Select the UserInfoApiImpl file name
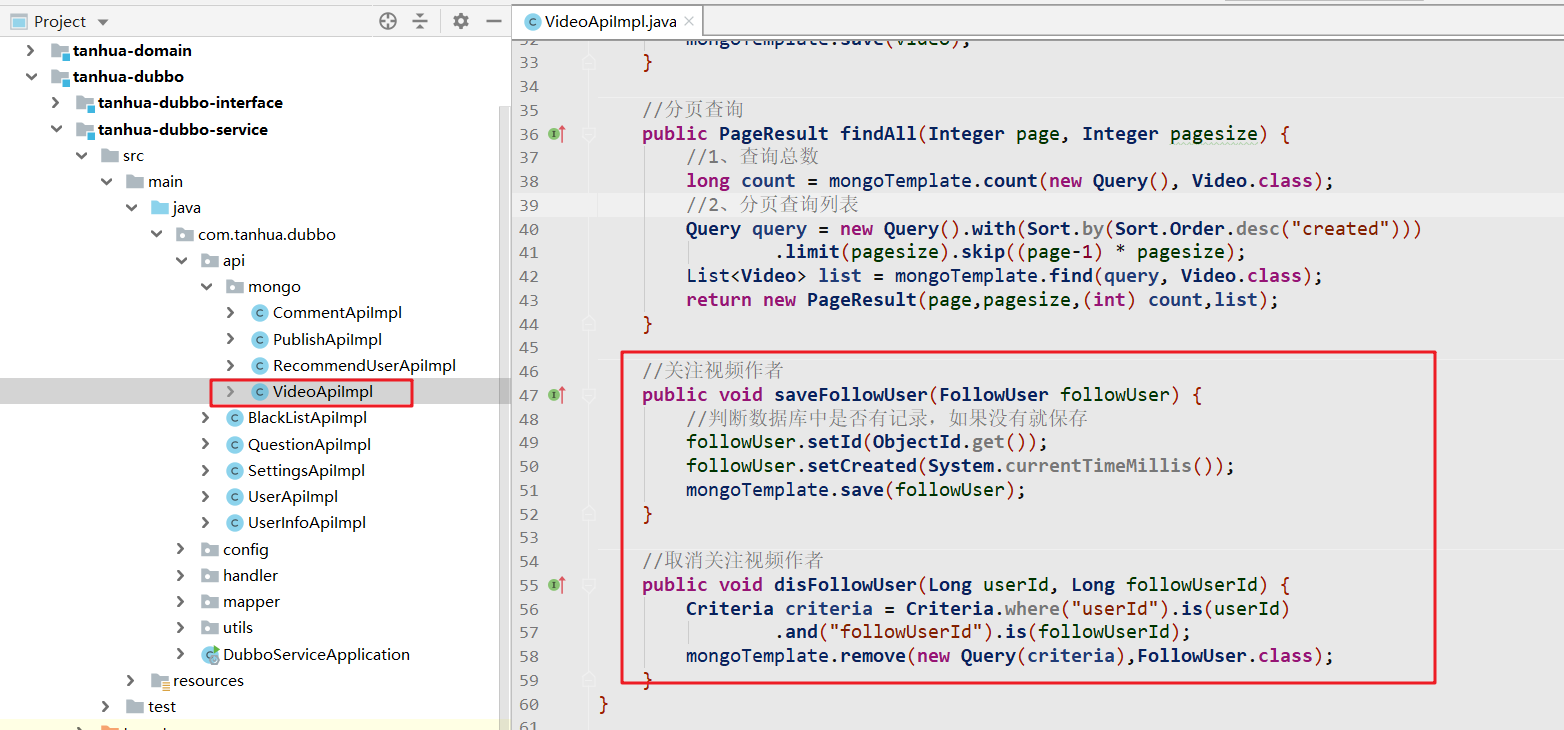The image size is (1564, 730). 307,522
